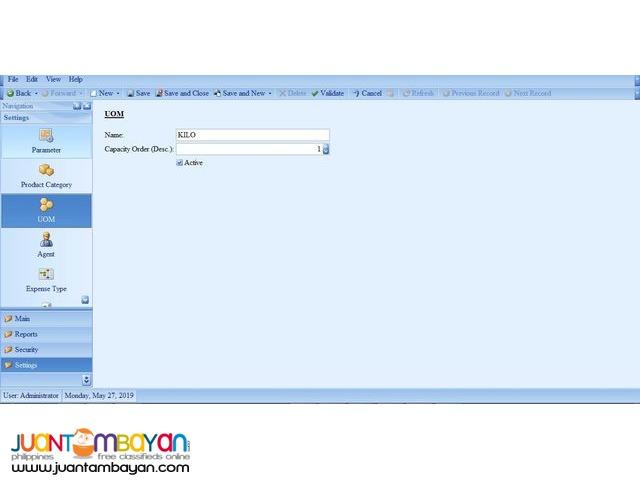This screenshot has height=480, width=640.
Task: Open the Parameter settings item
Action: [x=46, y=141]
